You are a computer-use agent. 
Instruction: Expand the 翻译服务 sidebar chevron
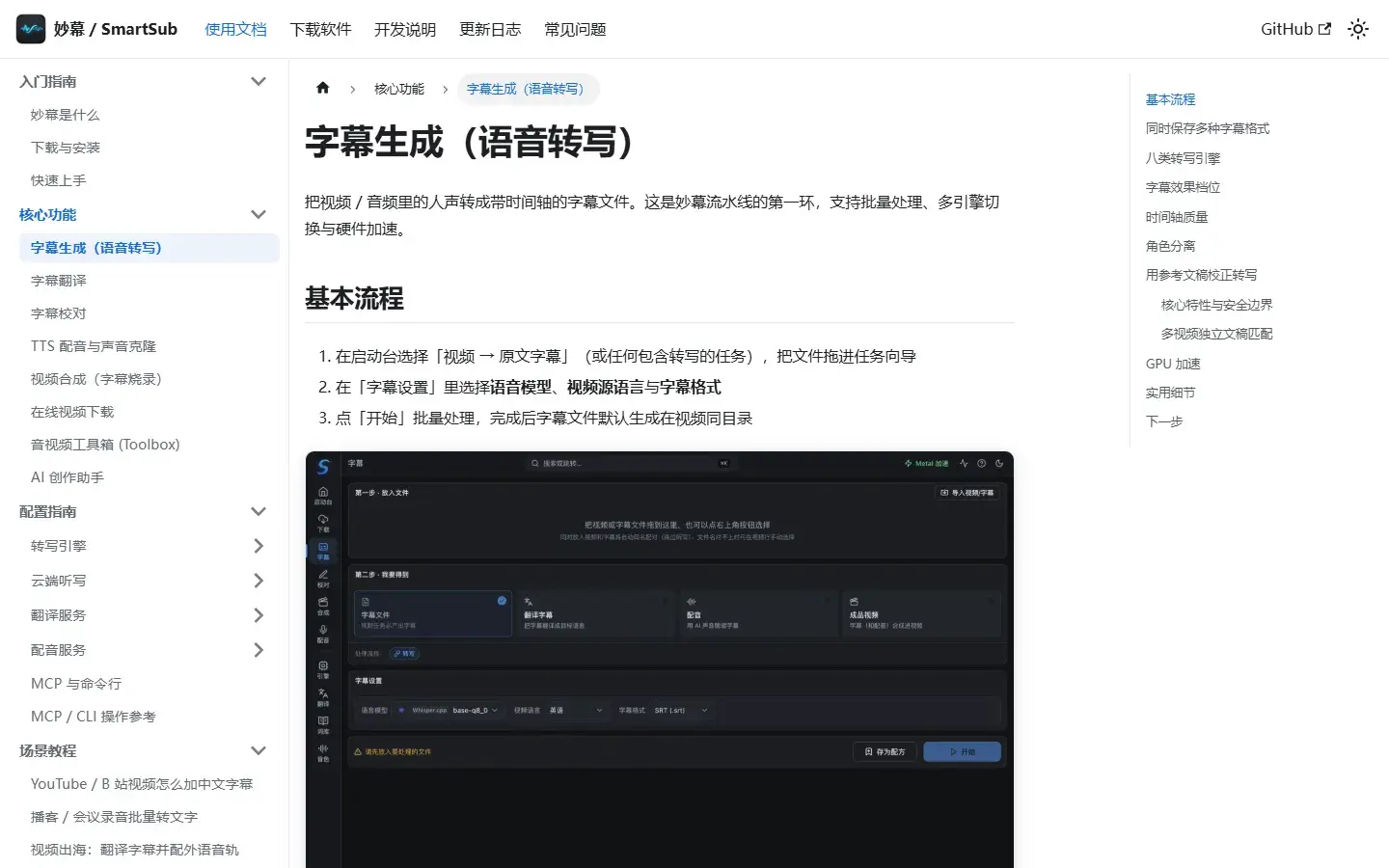(x=259, y=615)
